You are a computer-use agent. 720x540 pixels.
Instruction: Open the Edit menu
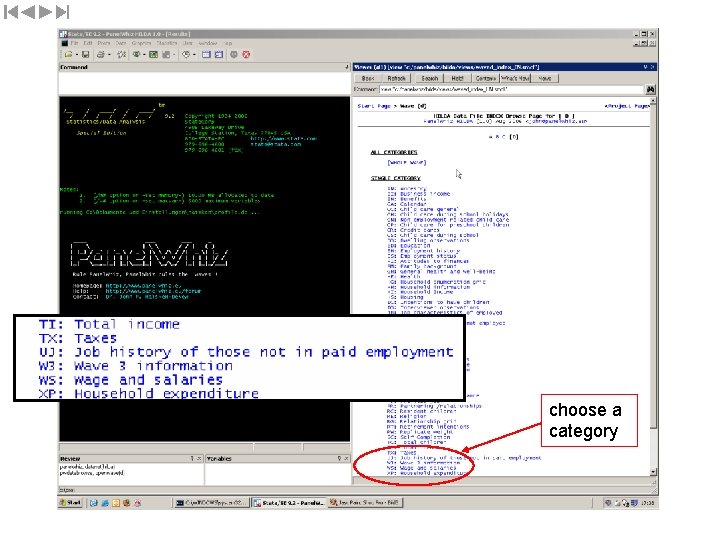click(x=88, y=43)
